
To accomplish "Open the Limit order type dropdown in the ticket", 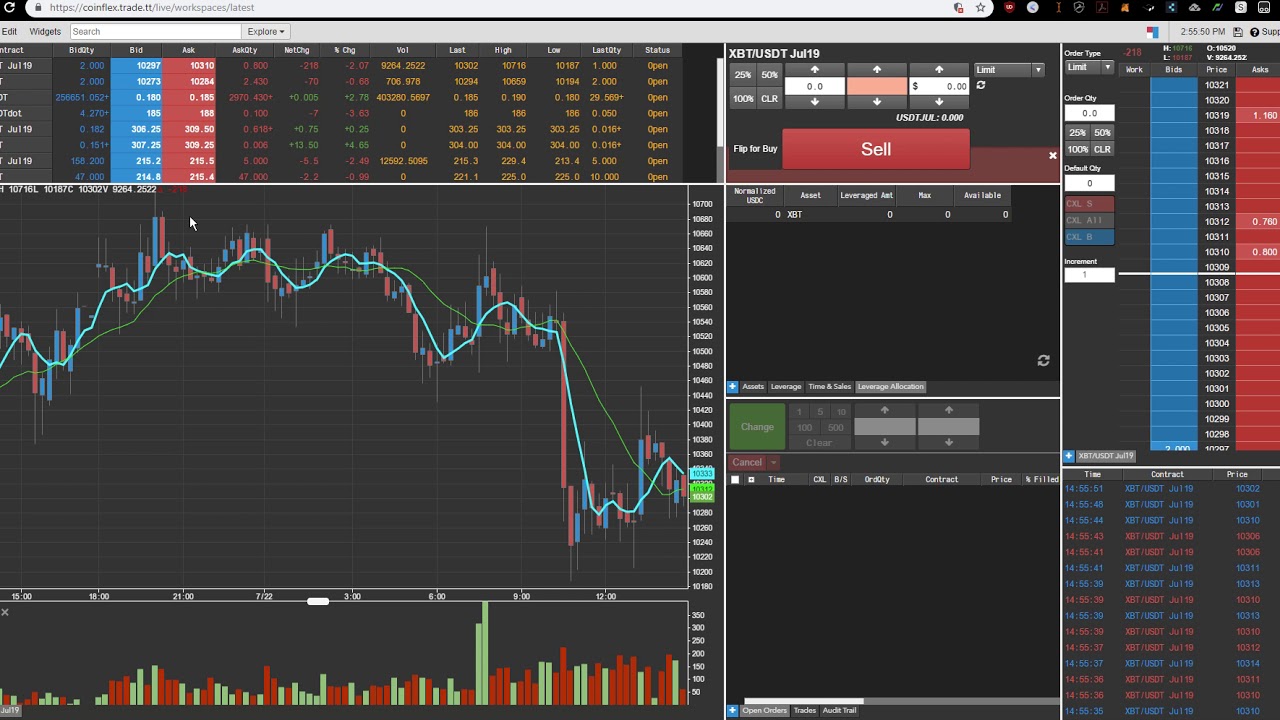I will (x=1009, y=70).
